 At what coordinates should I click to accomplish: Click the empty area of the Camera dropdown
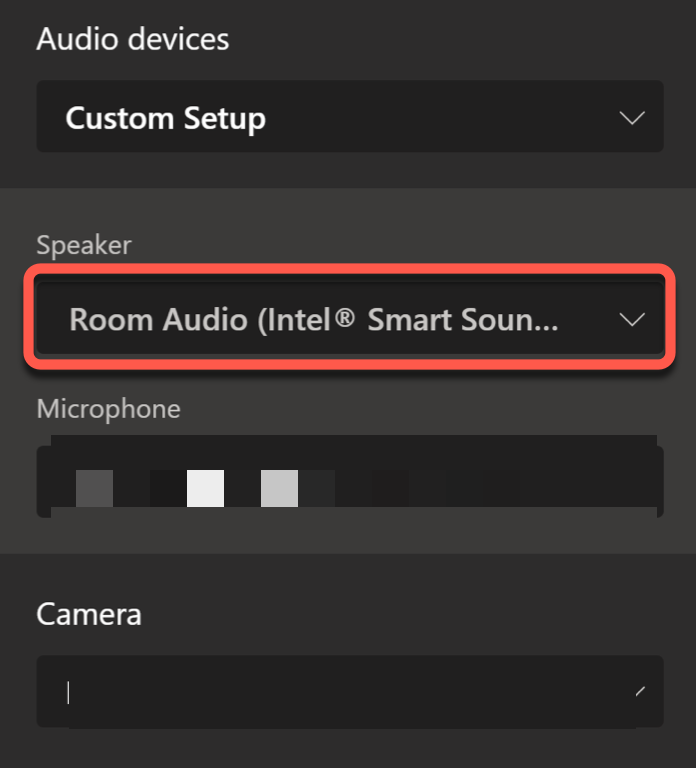(x=350, y=692)
